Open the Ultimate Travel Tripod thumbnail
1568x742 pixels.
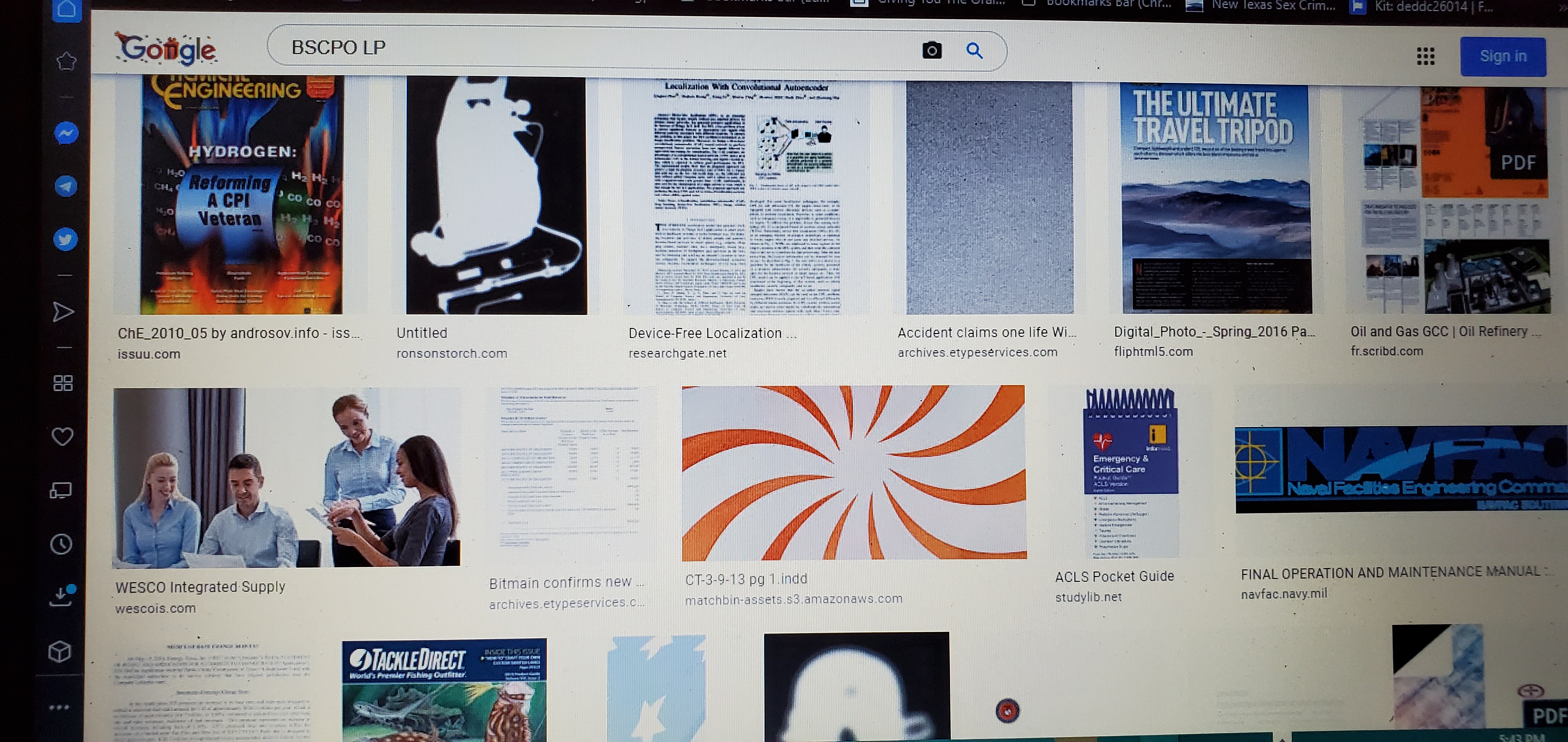tap(1216, 198)
